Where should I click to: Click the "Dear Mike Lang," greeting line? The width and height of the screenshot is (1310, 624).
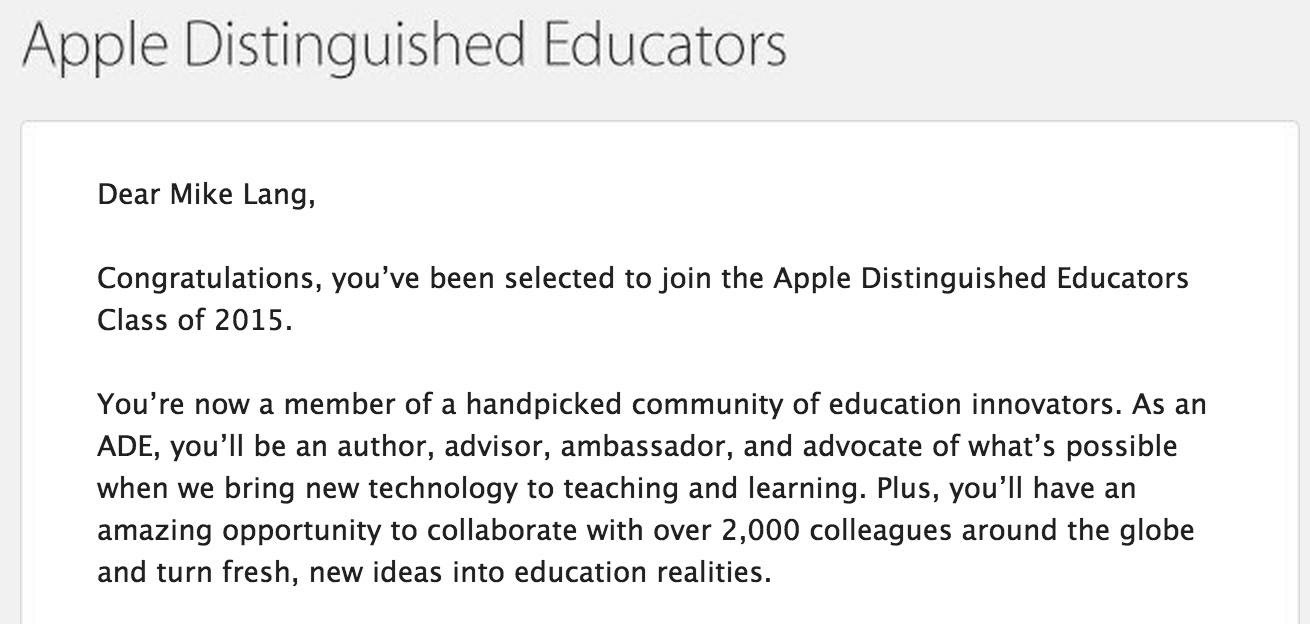(x=206, y=194)
